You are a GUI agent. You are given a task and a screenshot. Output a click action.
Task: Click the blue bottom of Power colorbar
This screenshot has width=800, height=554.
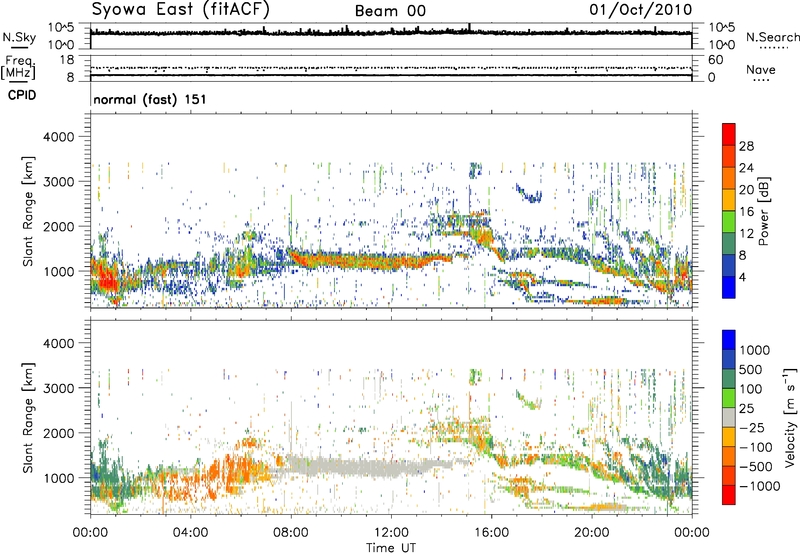tap(729, 288)
